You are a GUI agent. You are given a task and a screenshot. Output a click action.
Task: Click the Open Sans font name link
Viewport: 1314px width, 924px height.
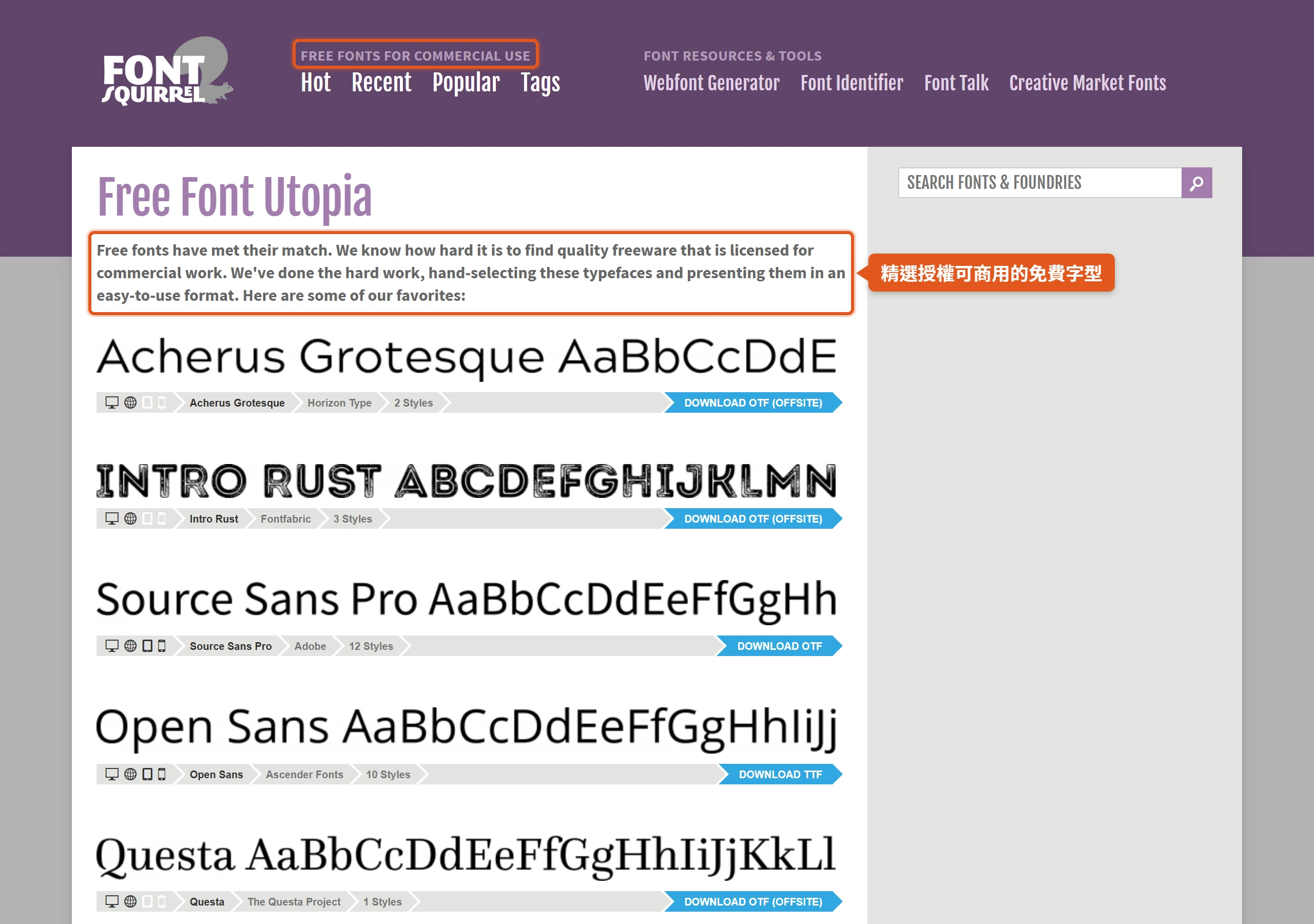tap(216, 774)
